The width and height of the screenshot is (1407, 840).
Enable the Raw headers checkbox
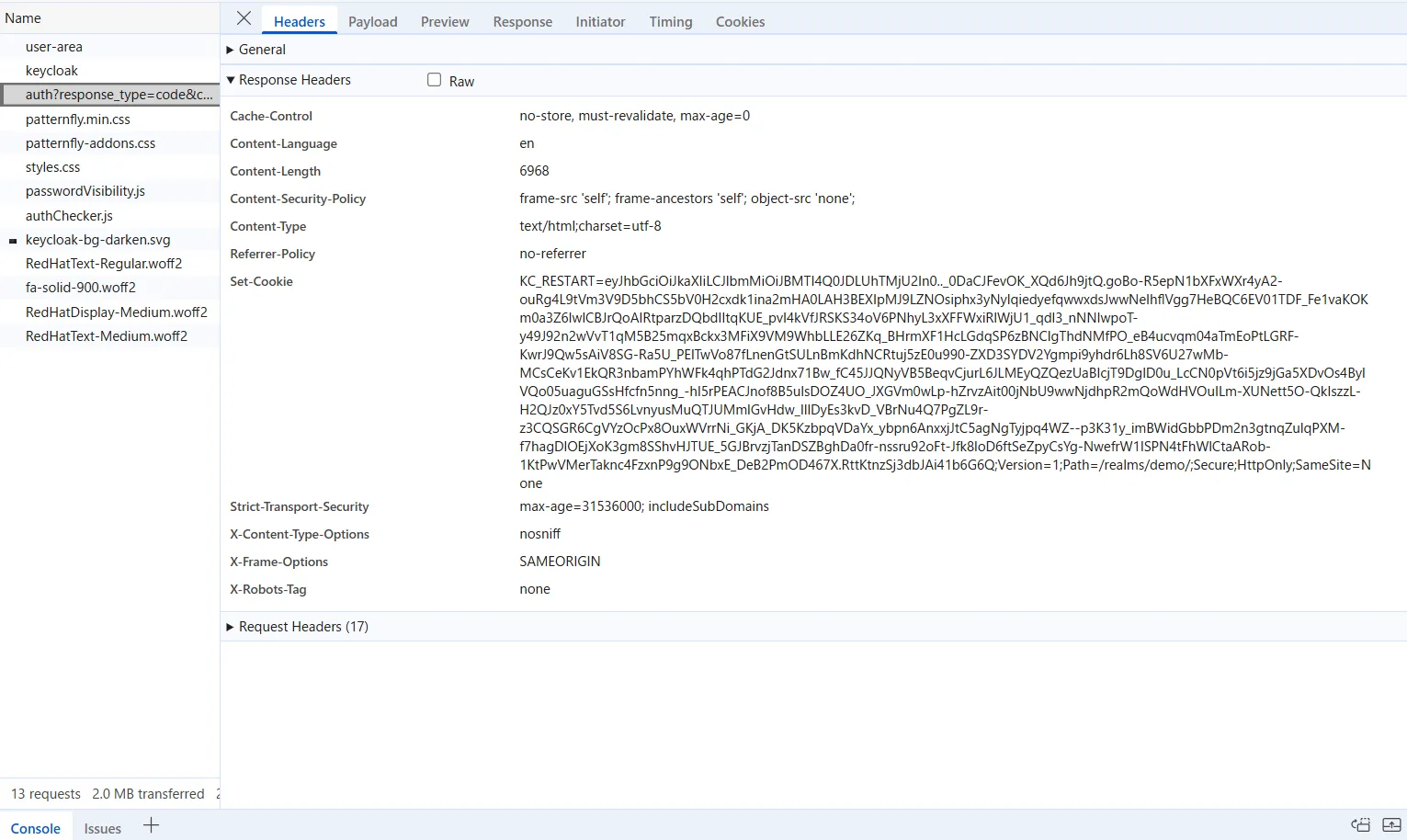[x=435, y=80]
